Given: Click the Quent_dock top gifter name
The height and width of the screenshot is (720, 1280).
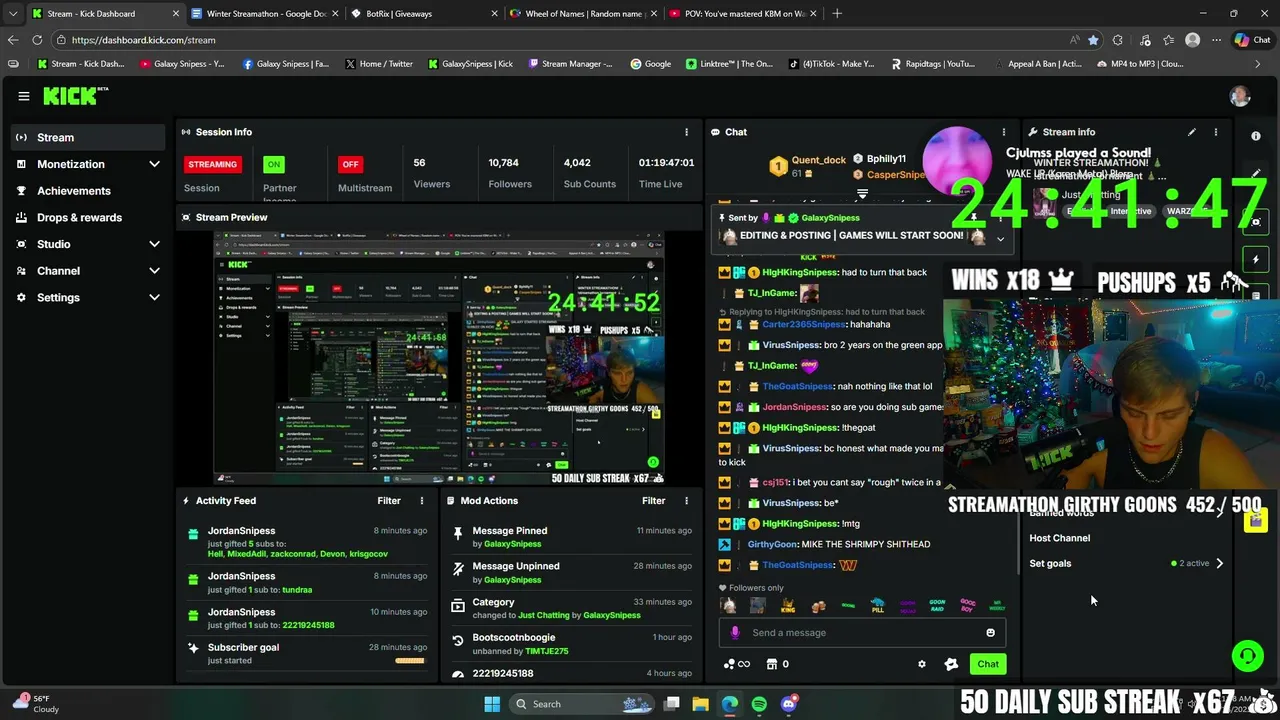Looking at the screenshot, I should (819, 160).
